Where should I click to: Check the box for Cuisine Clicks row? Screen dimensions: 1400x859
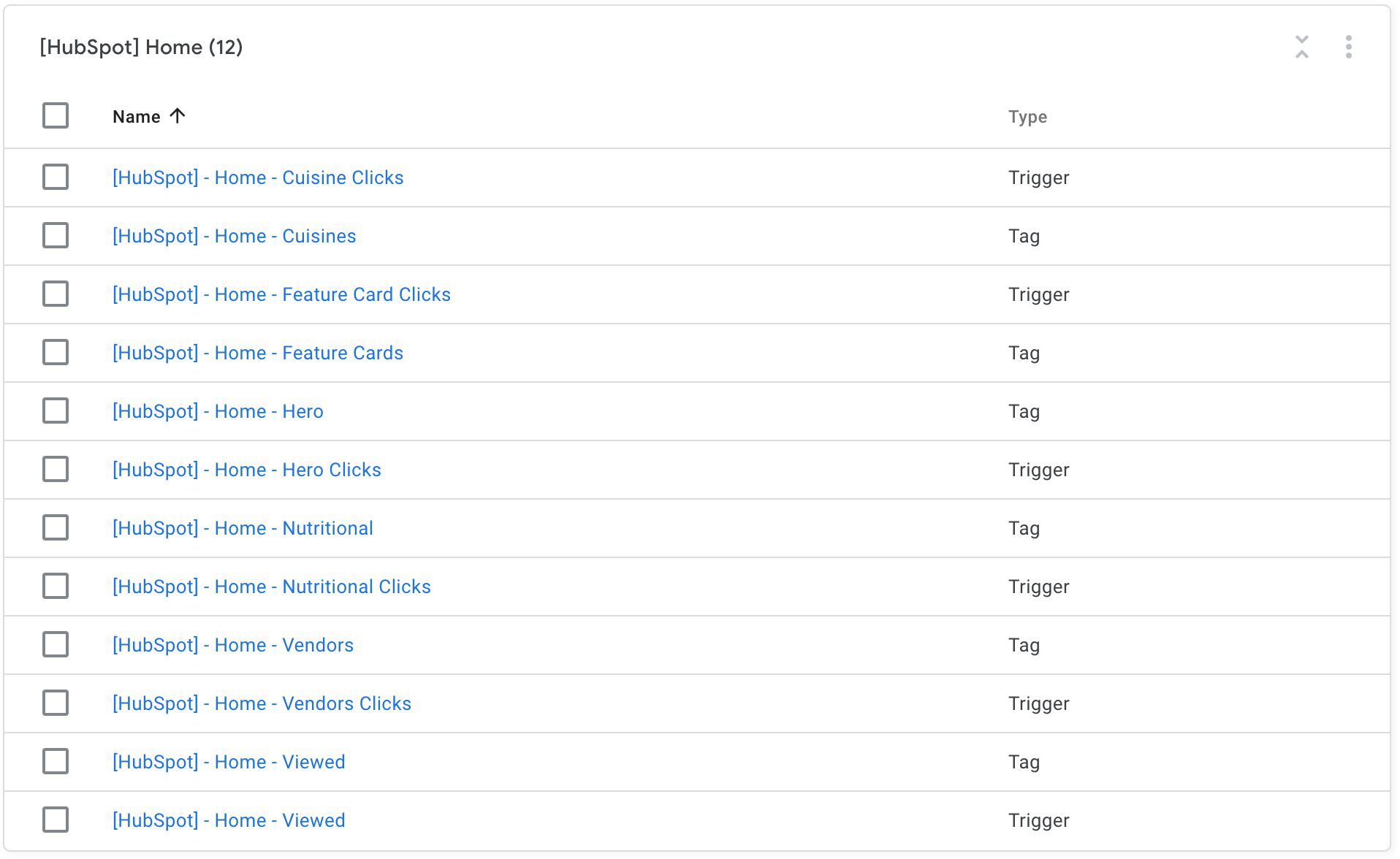56,177
